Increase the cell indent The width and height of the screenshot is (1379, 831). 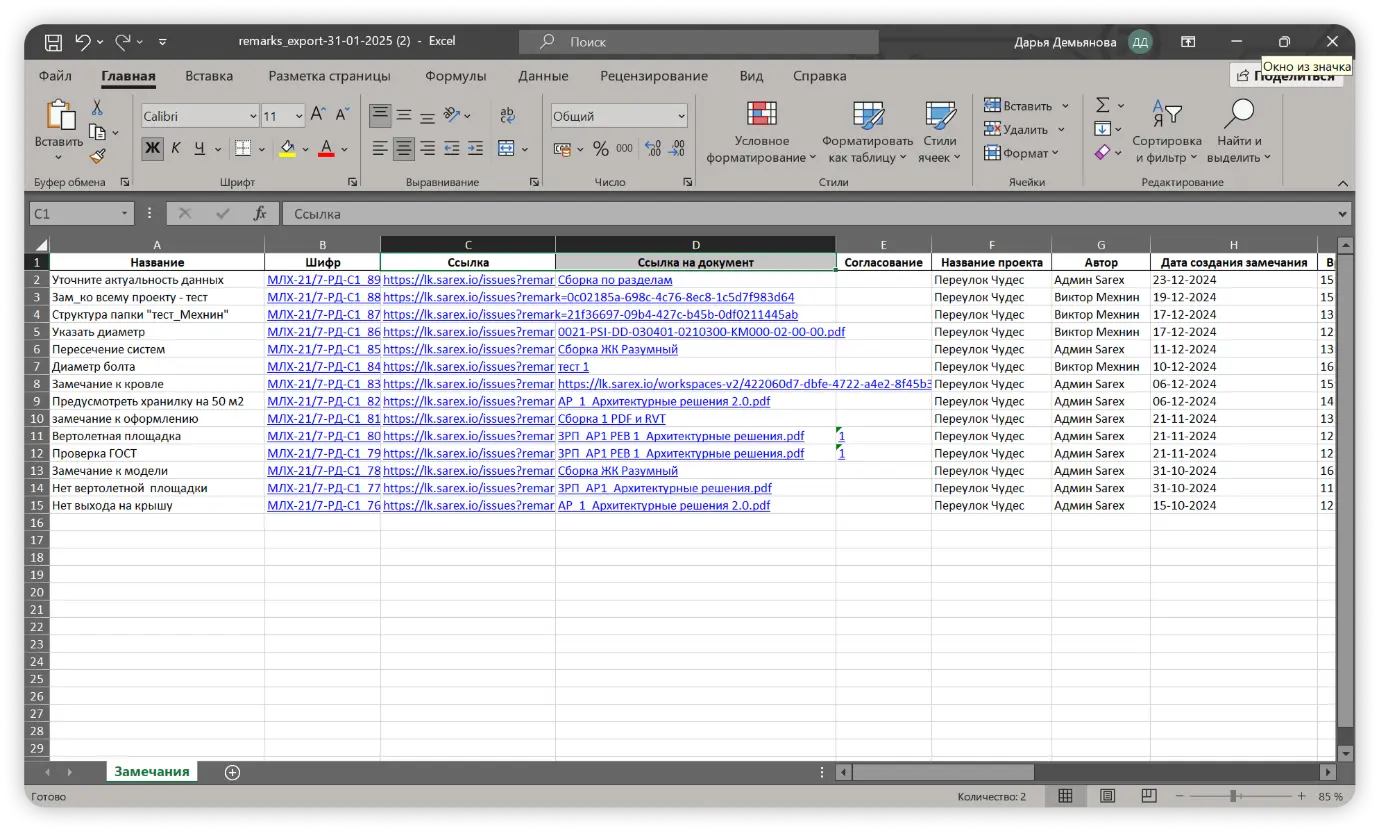[x=475, y=149]
